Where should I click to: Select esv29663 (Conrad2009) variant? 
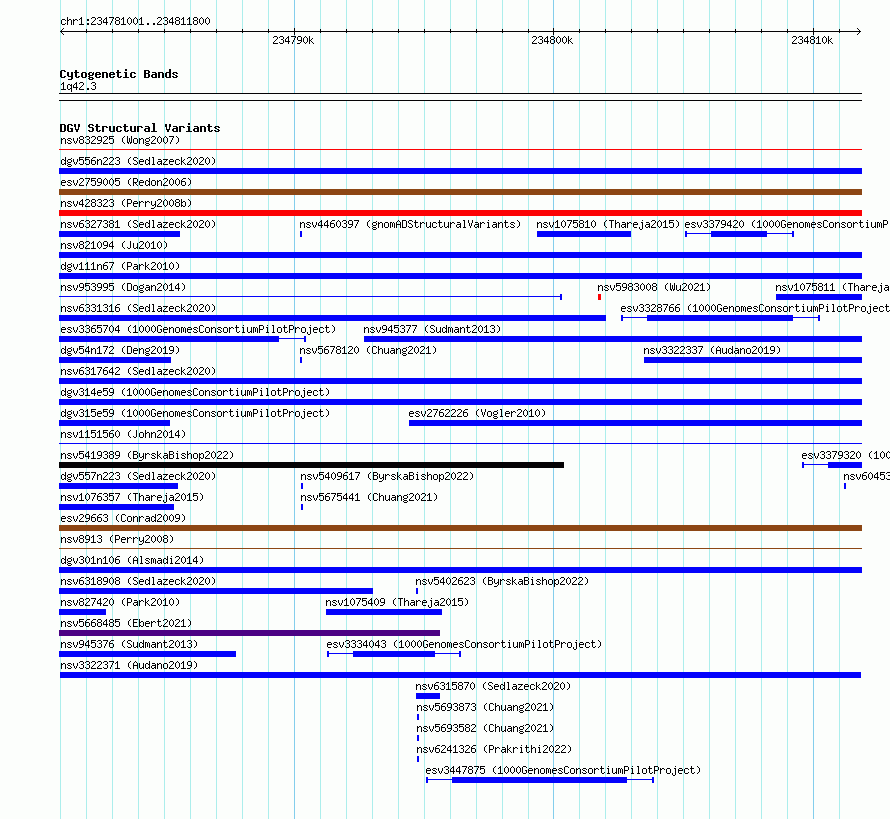tap(460, 528)
